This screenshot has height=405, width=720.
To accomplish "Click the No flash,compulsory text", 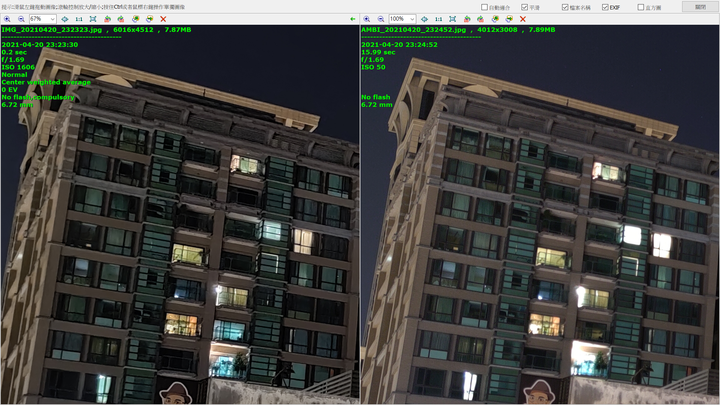I will coord(38,97).
